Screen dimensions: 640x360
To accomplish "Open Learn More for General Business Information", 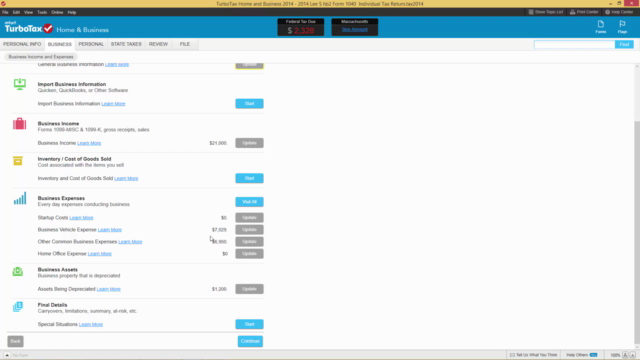I will click(x=117, y=64).
